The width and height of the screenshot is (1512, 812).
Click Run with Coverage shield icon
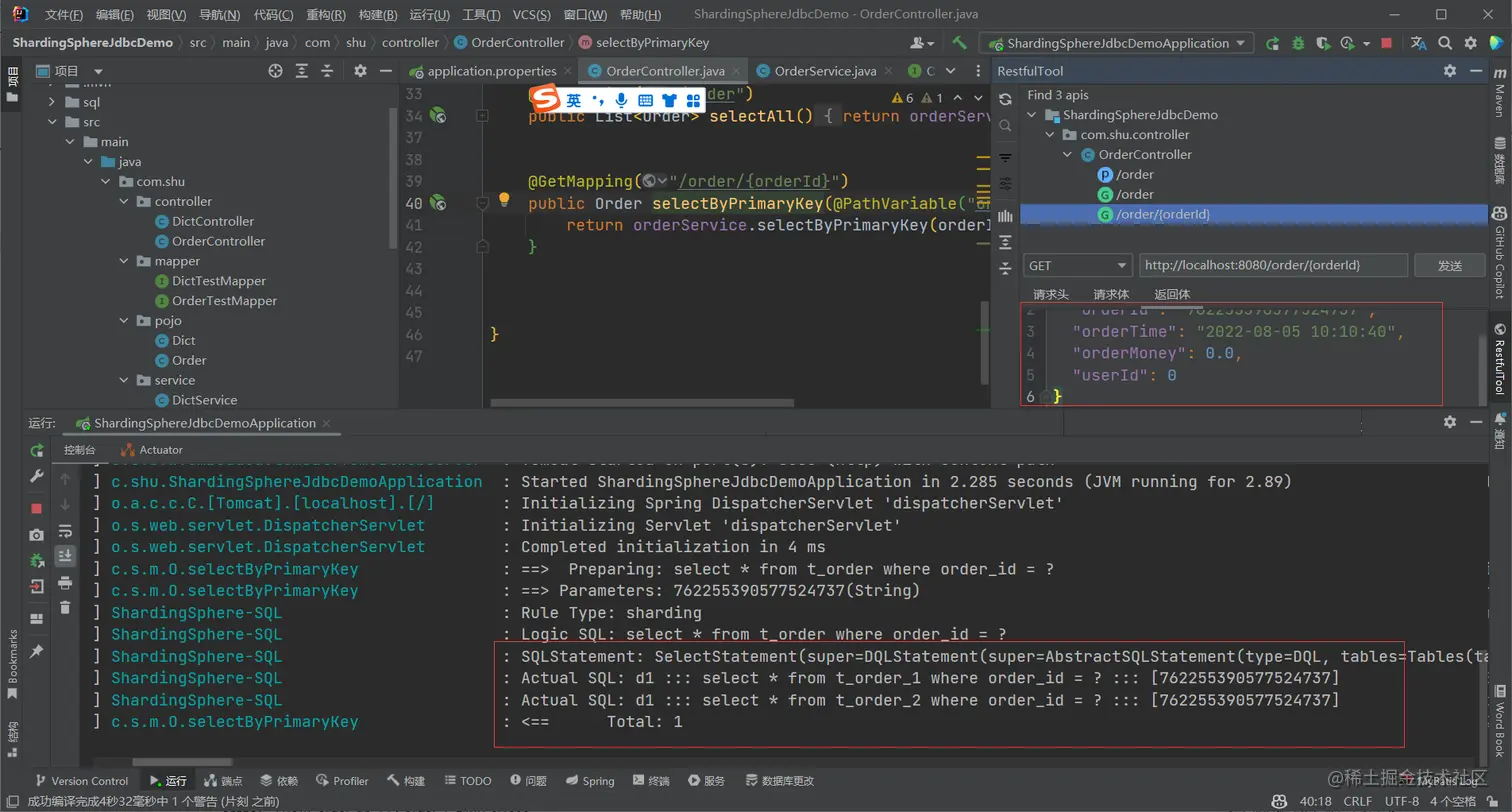[x=1323, y=43]
